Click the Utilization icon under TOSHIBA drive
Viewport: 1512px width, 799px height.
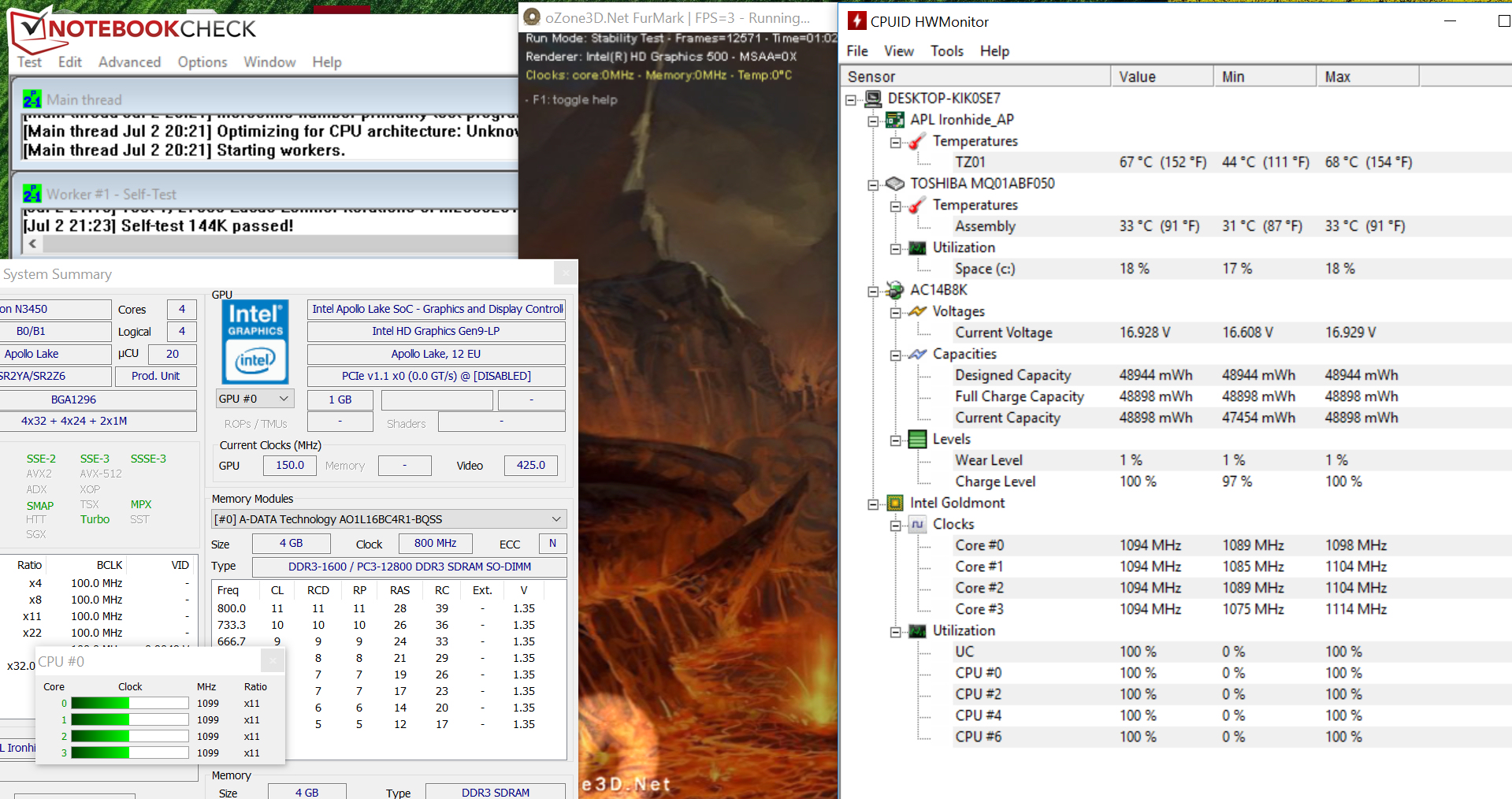917,247
